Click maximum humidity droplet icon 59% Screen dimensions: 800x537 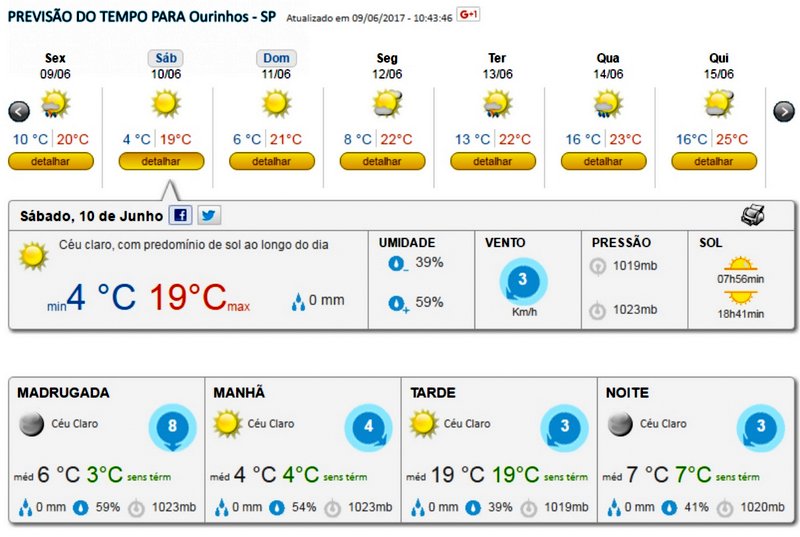397,304
